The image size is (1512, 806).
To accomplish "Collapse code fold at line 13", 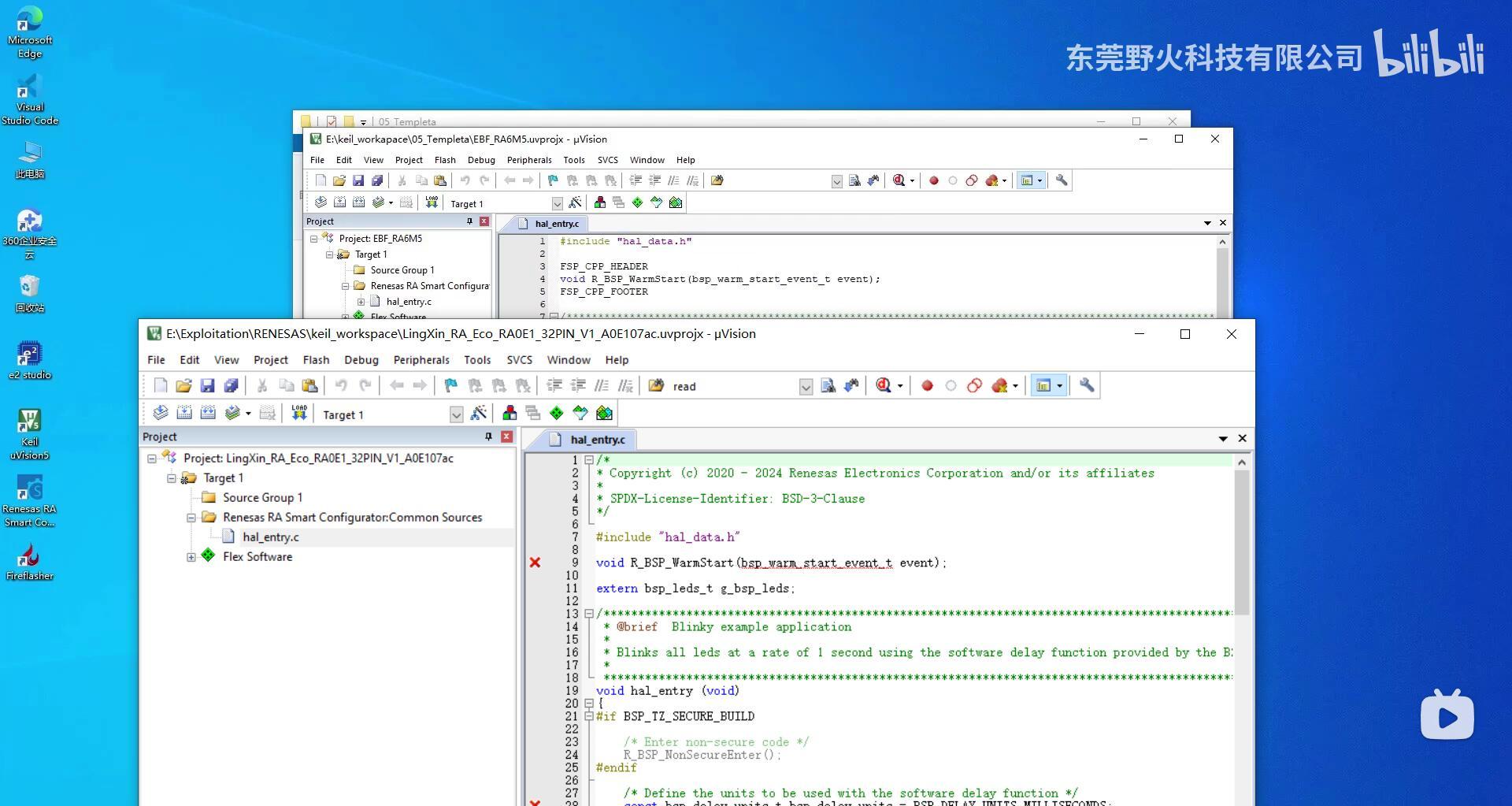I will [588, 614].
